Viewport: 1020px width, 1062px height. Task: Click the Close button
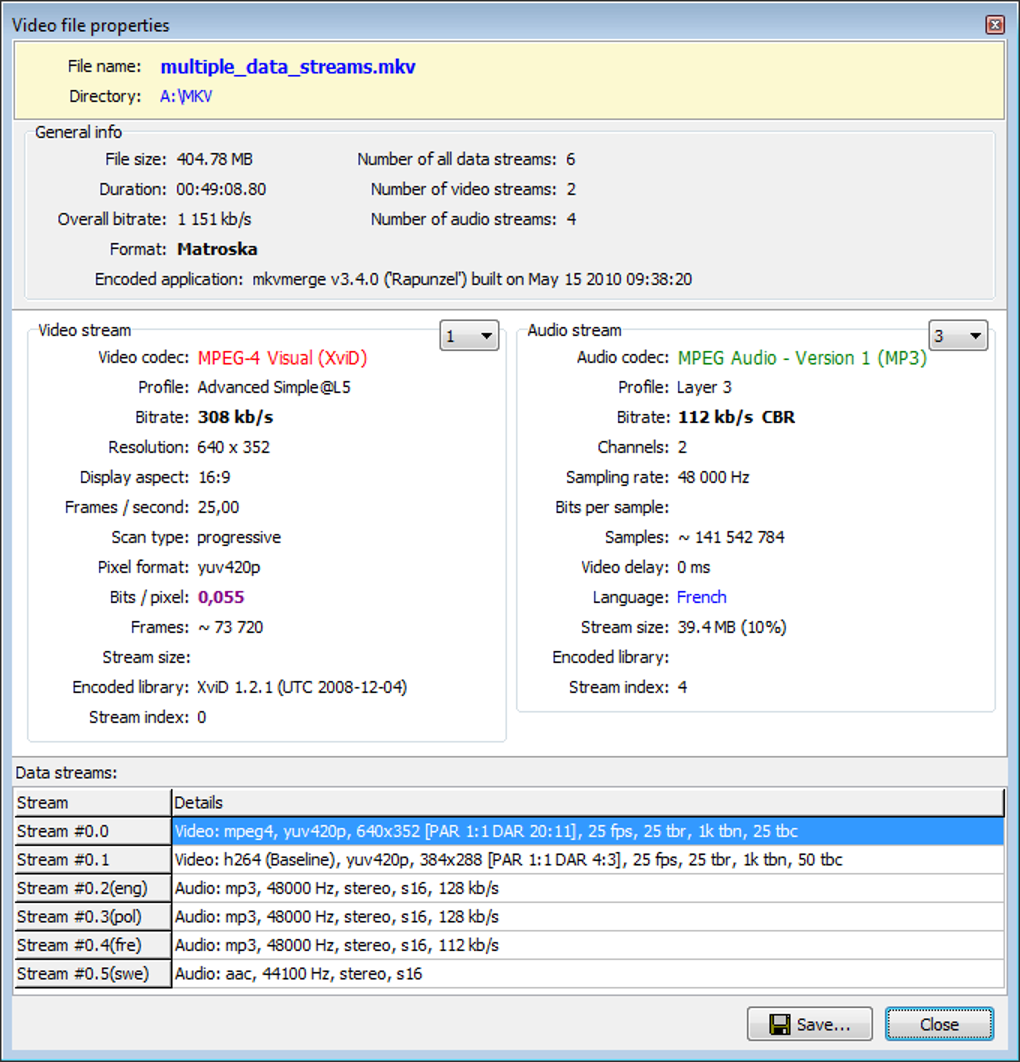(x=939, y=1024)
